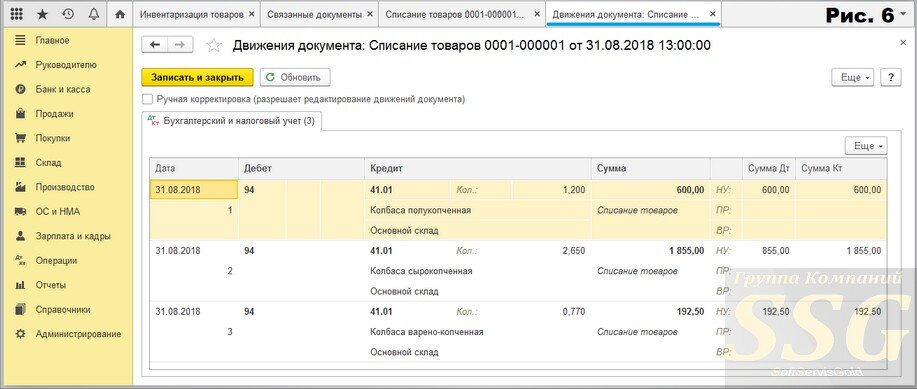Click the Сумма Кт column header
Viewport: 917px width, 389px height.
point(842,168)
